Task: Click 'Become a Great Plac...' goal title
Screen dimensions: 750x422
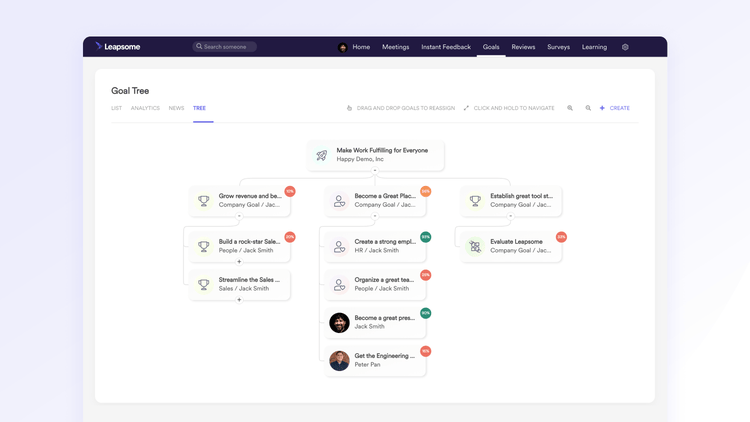Action: pos(385,196)
